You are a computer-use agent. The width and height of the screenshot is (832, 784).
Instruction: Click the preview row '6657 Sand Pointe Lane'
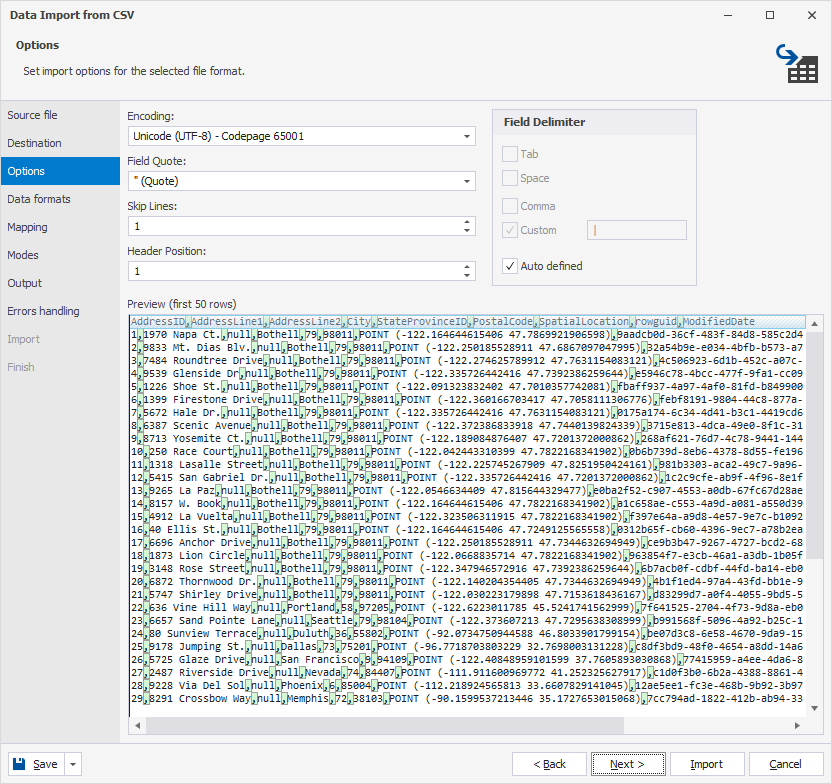click(467, 621)
